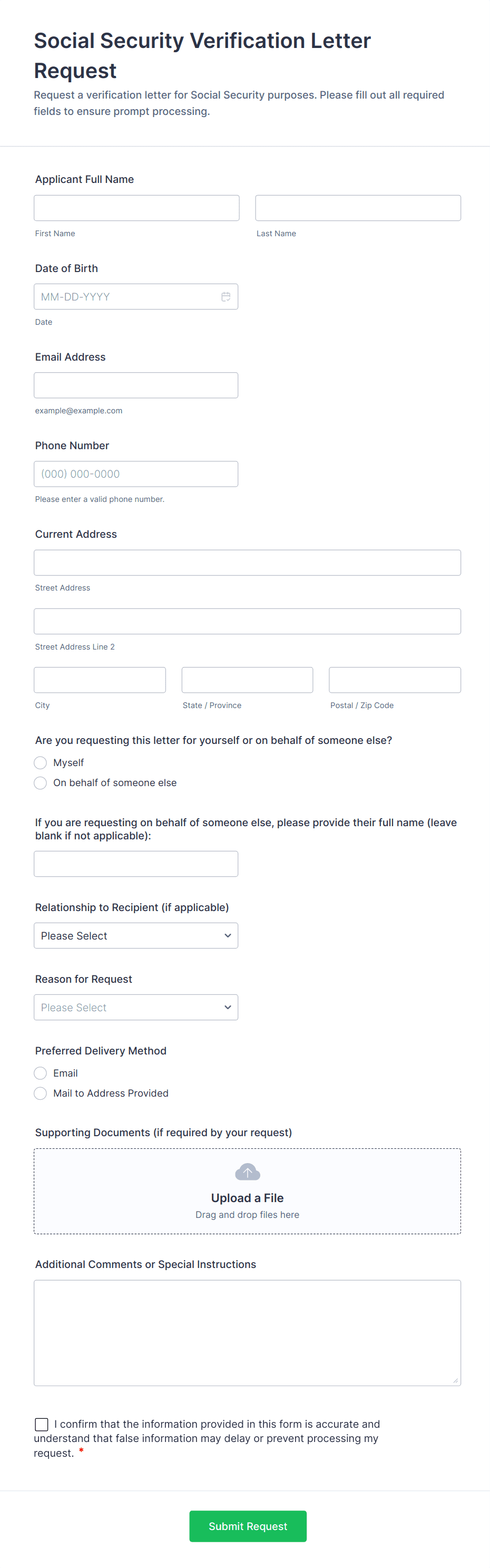The image size is (490, 1568).
Task: Open the Date of Birth calendar picker icon
Action: (226, 296)
